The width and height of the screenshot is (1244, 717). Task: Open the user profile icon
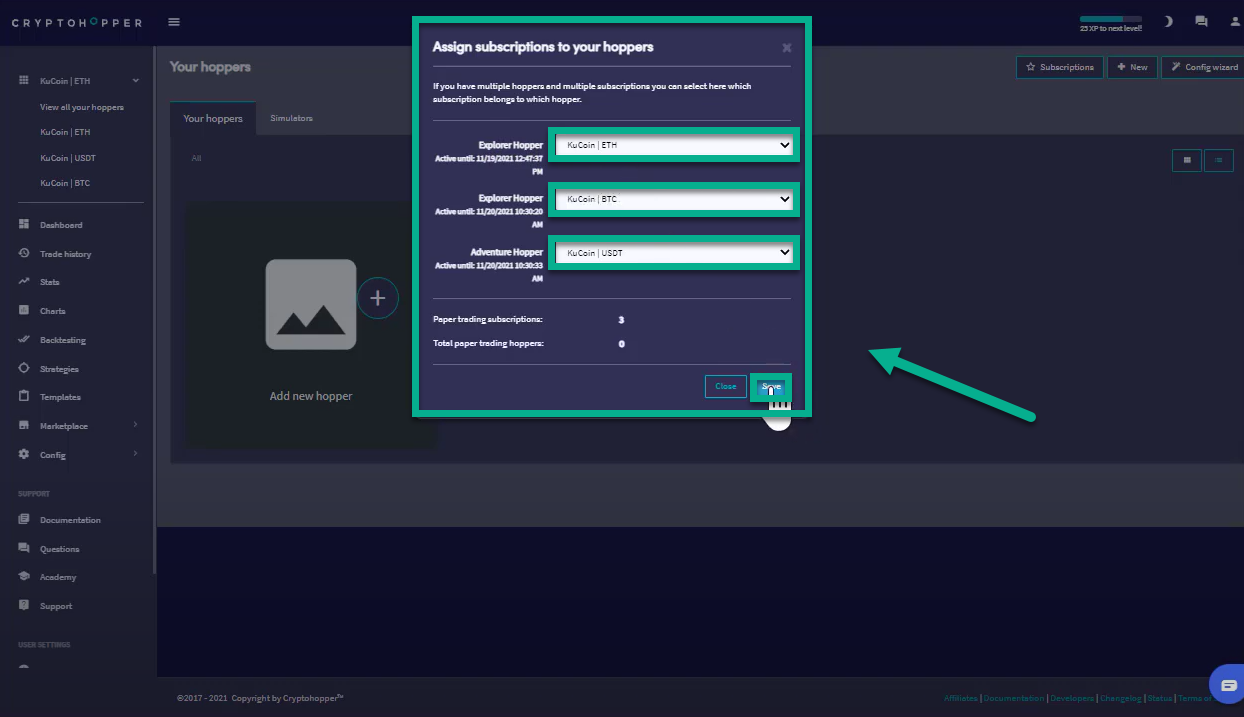[x=1234, y=21]
